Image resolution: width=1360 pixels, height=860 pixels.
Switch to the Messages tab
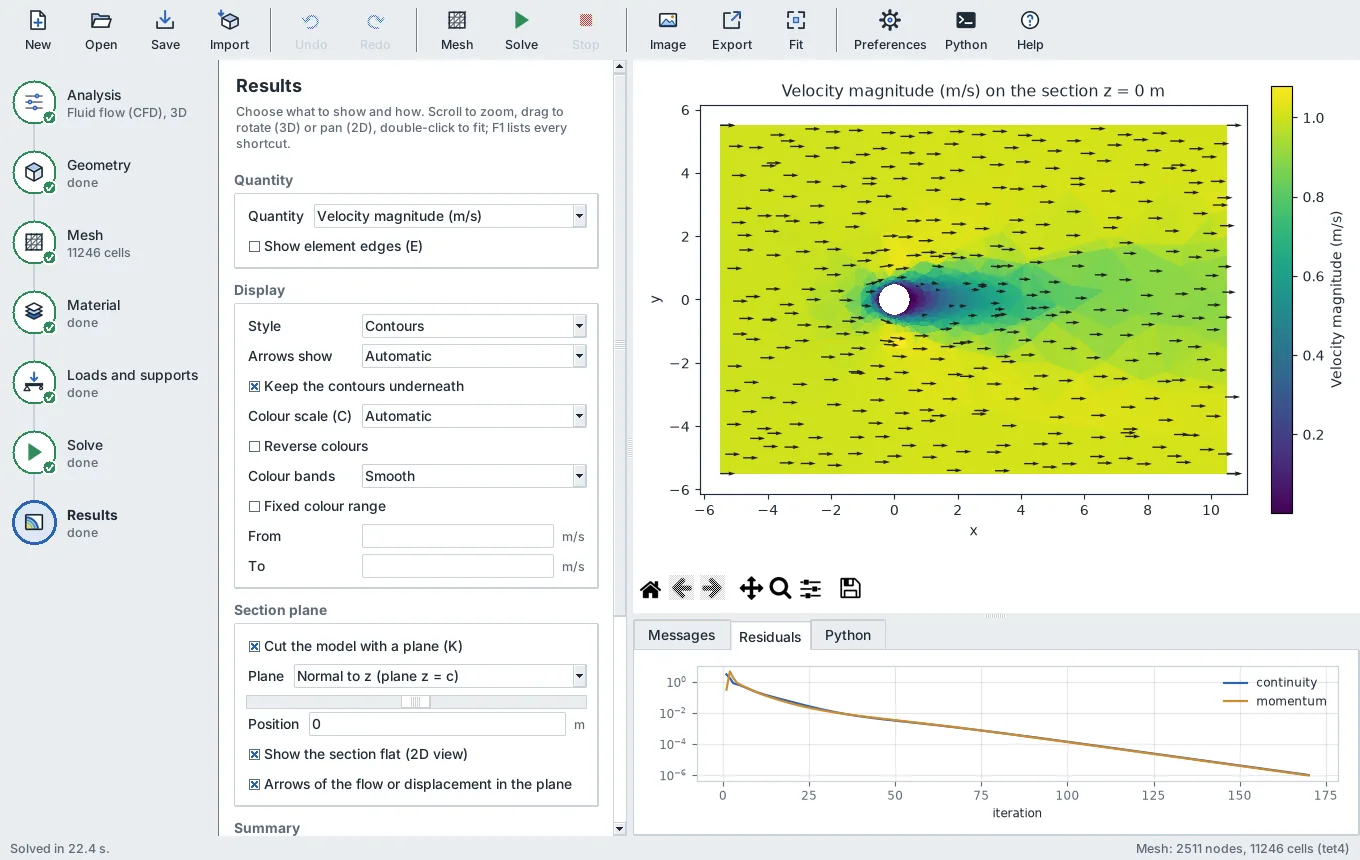(x=681, y=635)
